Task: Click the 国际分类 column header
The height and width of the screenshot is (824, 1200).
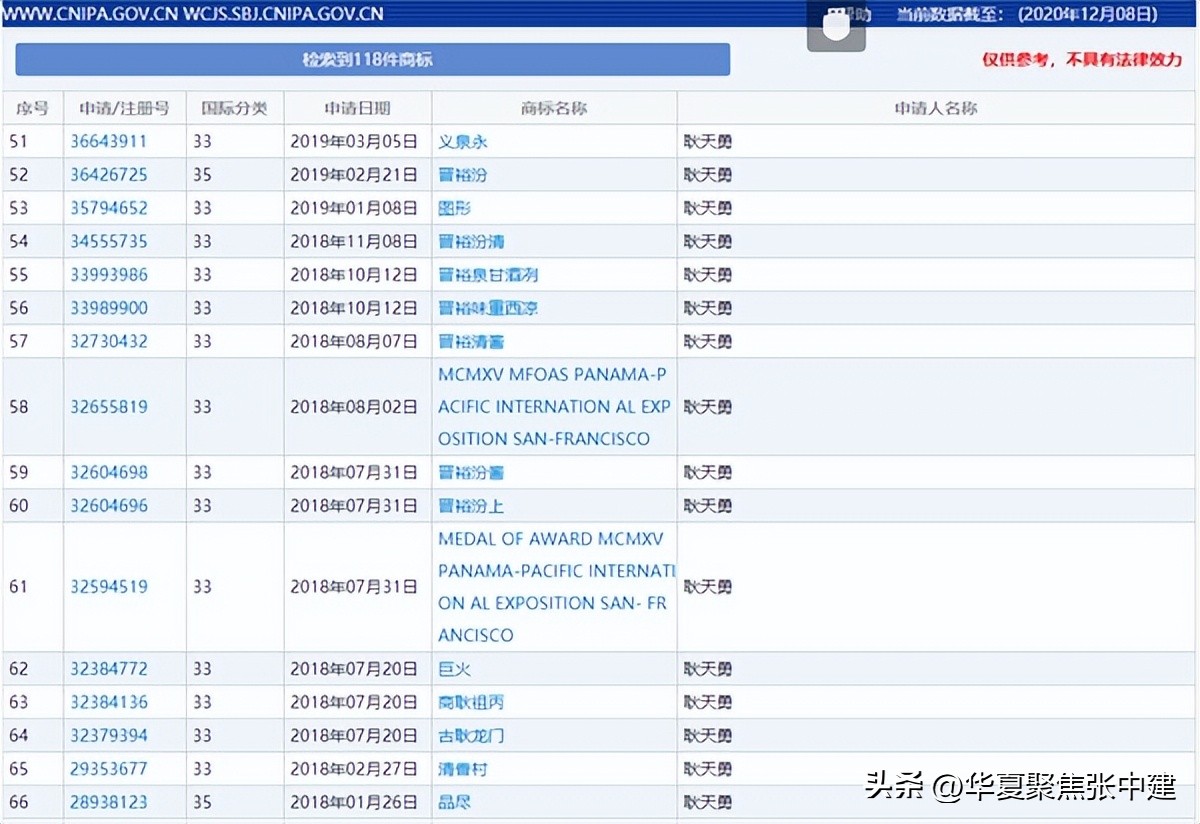Action: 234,107
